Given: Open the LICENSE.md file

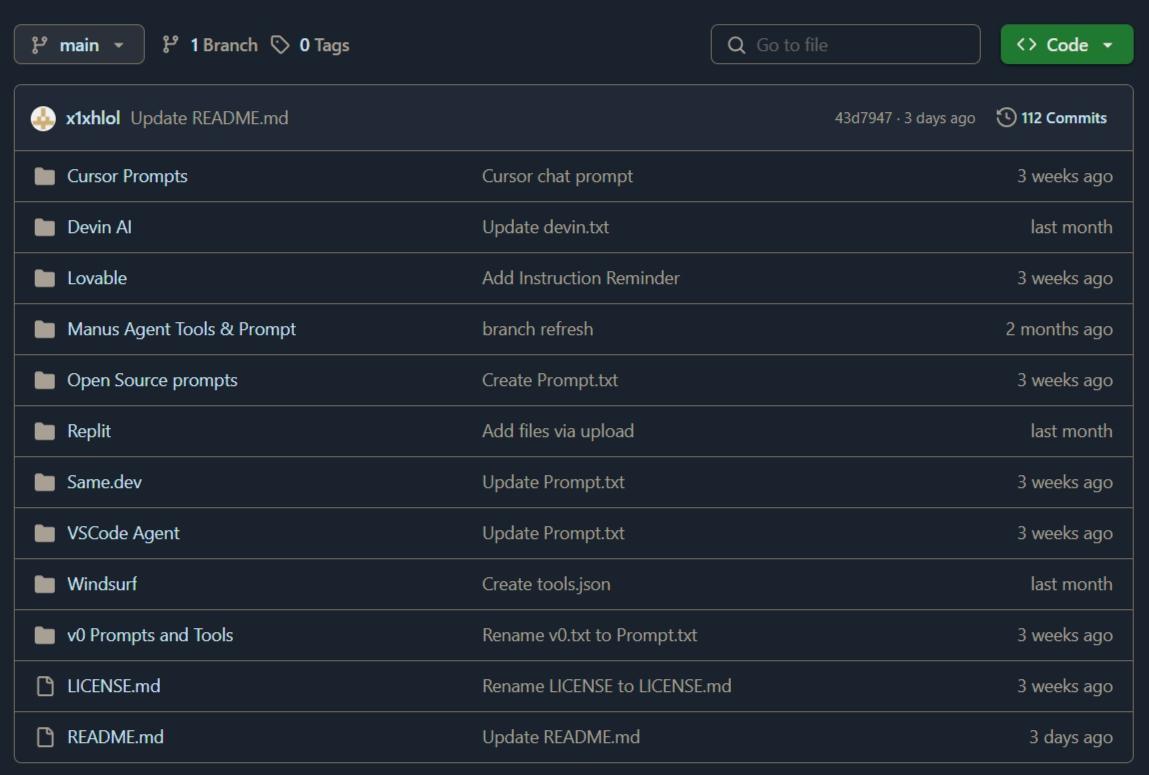Looking at the screenshot, I should click(x=114, y=686).
